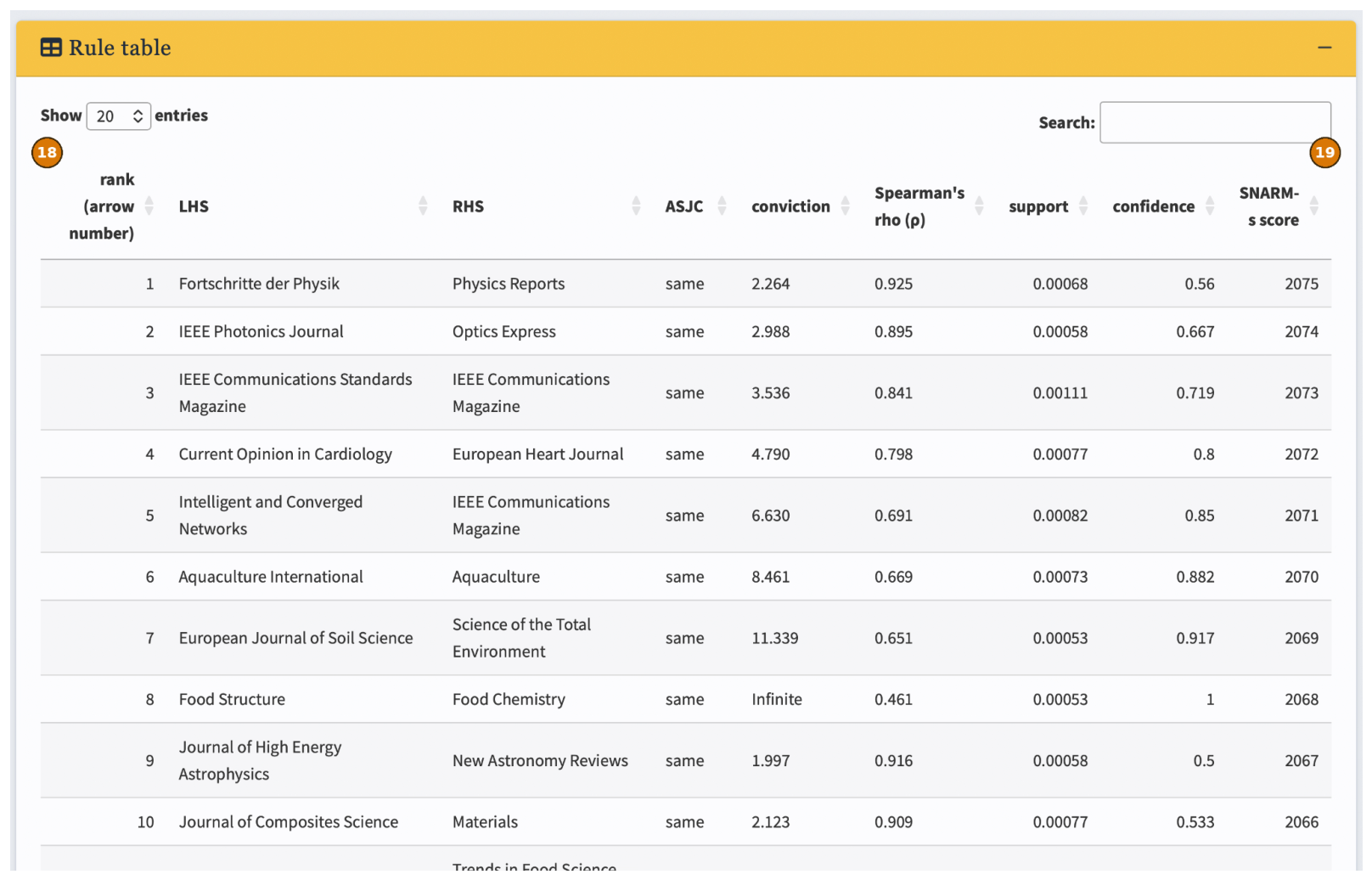The width and height of the screenshot is (1372, 880).
Task: Open the Show entries dropdown
Action: pos(119,116)
